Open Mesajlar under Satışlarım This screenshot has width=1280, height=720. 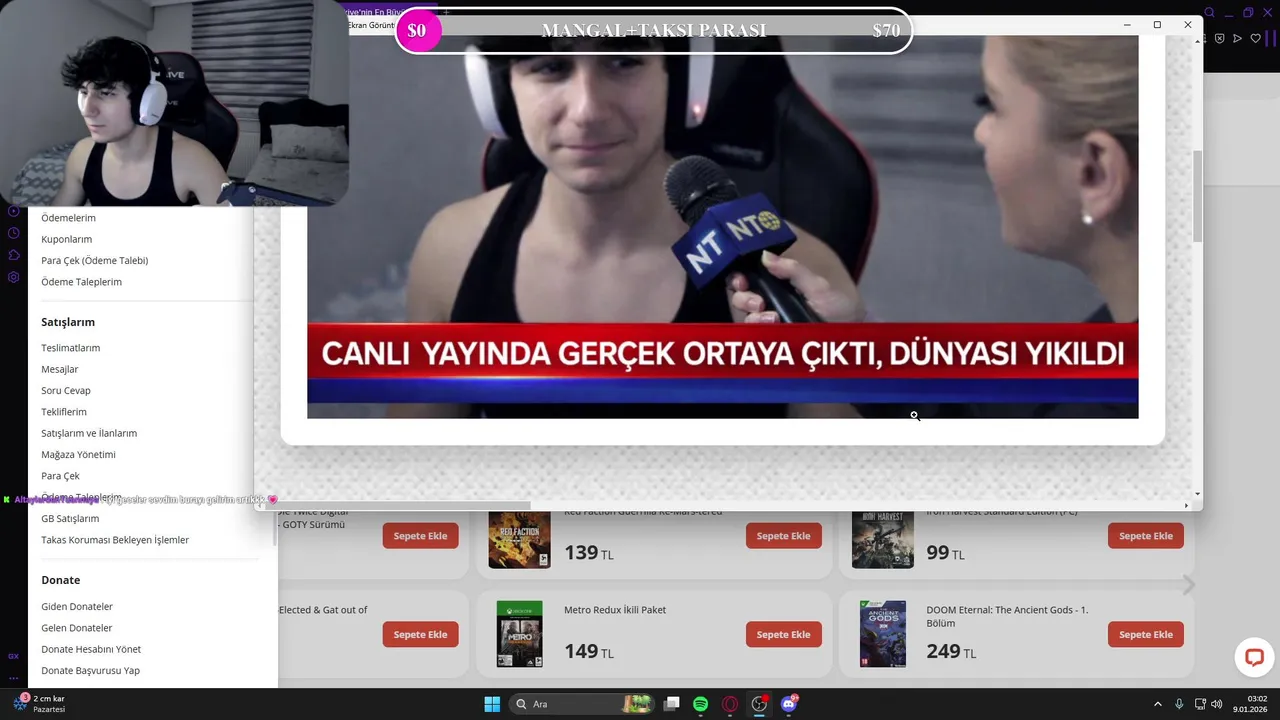click(x=59, y=369)
